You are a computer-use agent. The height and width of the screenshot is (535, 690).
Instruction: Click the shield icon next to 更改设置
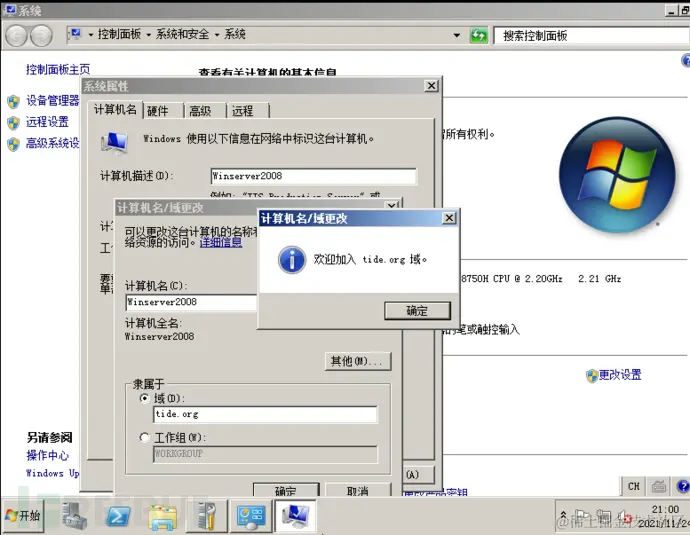pos(592,376)
